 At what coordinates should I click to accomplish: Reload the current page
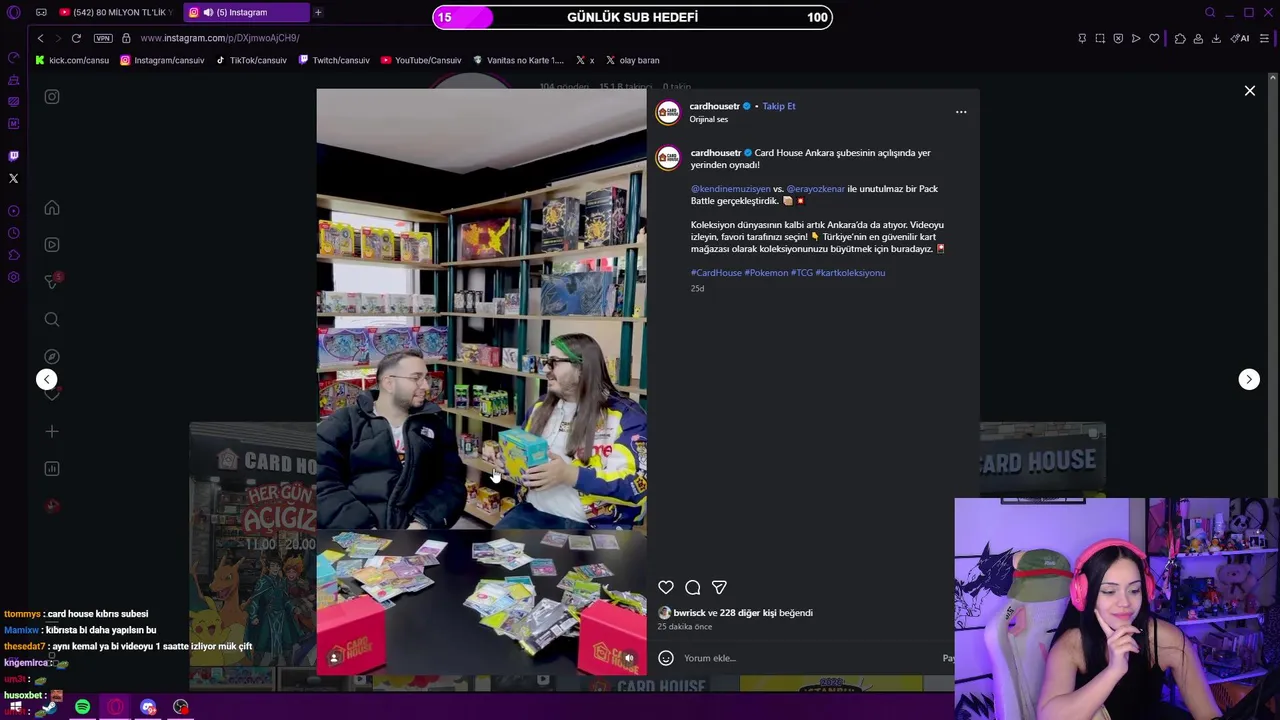[x=76, y=38]
